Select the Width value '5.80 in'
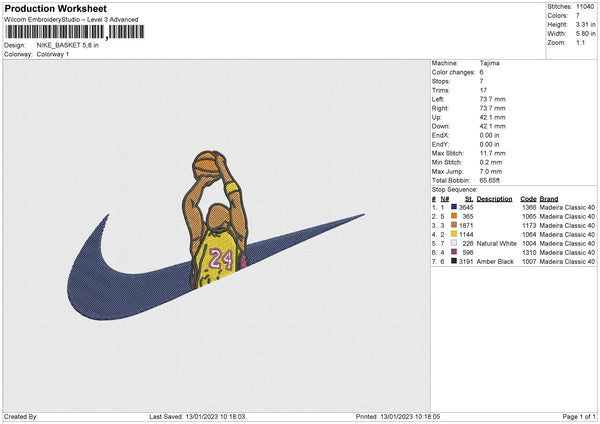 point(585,34)
